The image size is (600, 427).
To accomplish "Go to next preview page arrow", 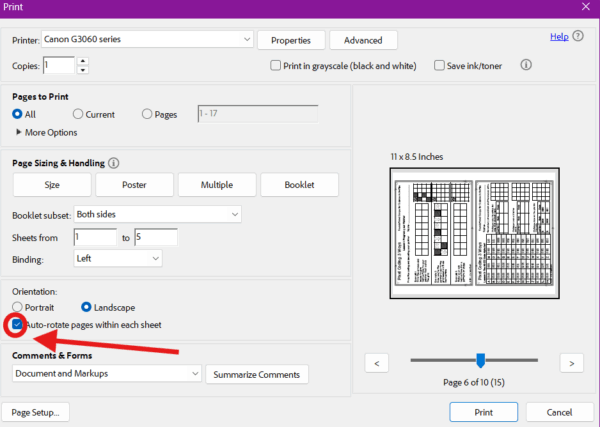I will point(571,363).
